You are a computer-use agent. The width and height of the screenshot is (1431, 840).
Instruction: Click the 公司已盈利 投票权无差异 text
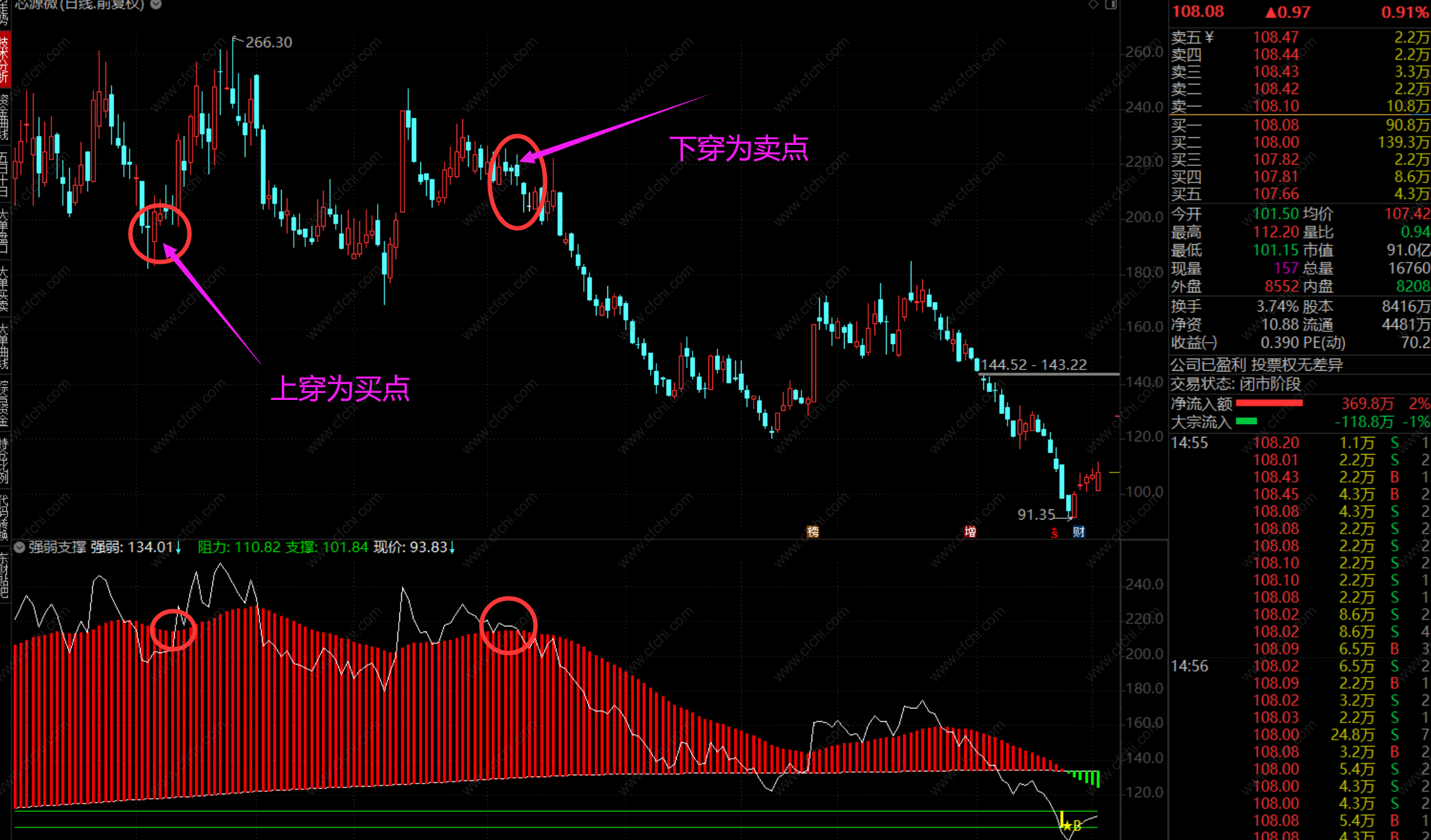click(1257, 365)
